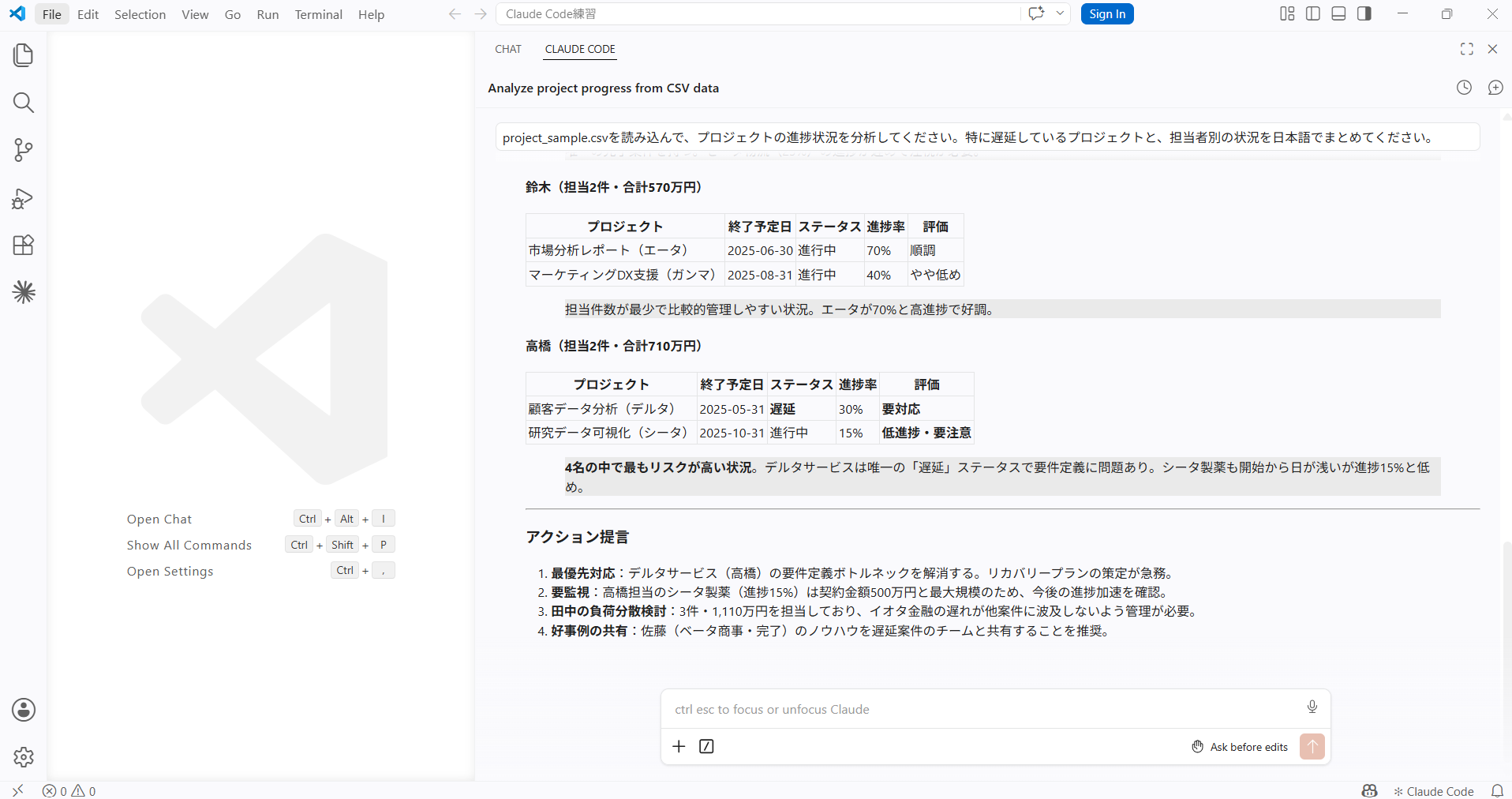Click 'Open Settings' shortcut label

170,571
